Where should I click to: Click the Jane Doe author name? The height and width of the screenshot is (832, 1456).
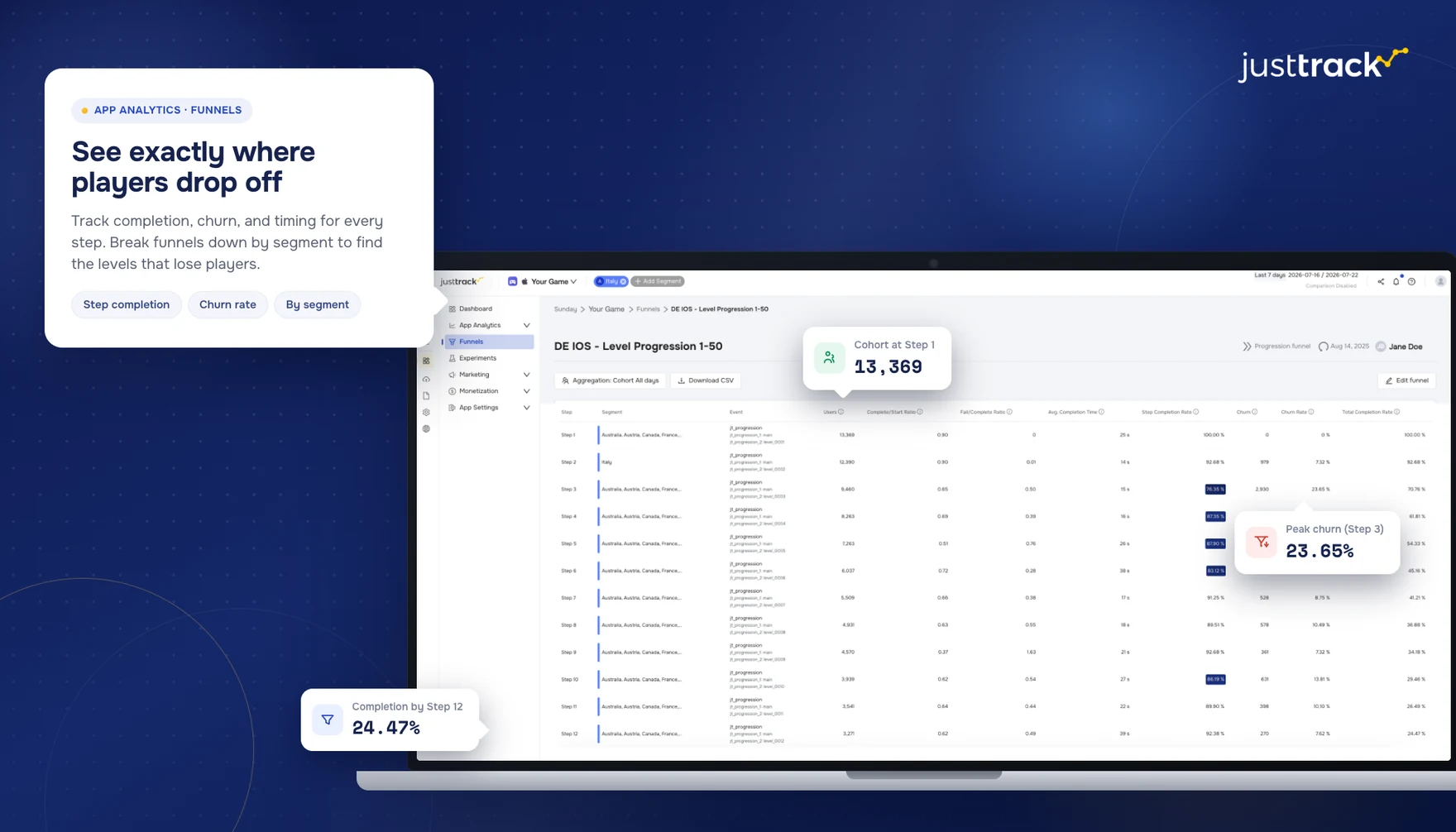coord(1405,347)
